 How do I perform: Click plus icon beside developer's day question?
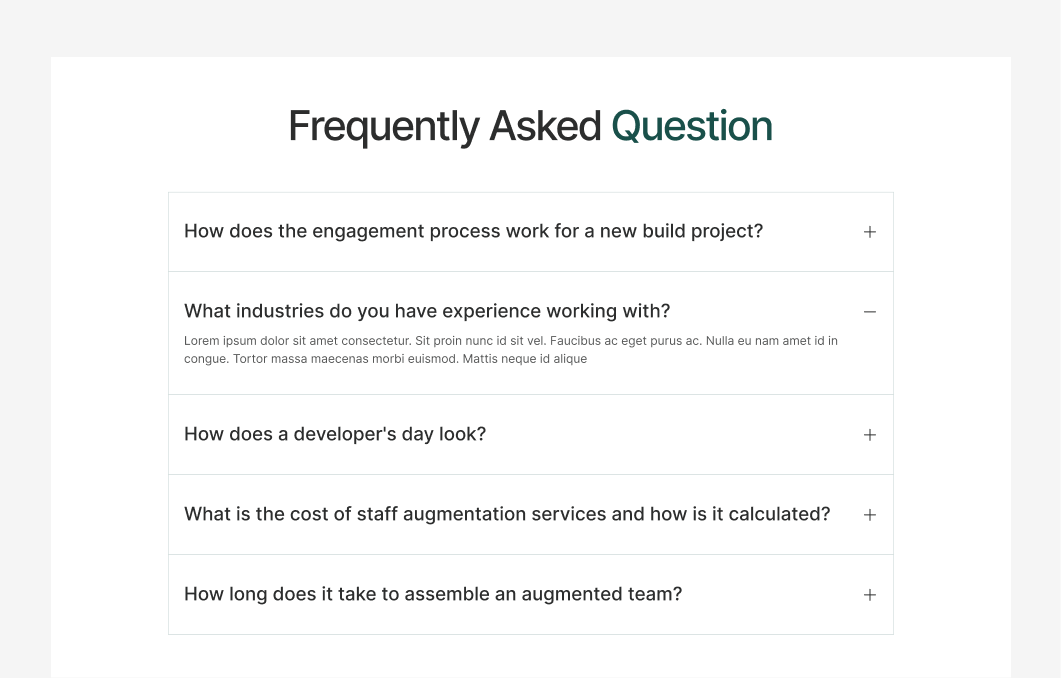click(870, 435)
